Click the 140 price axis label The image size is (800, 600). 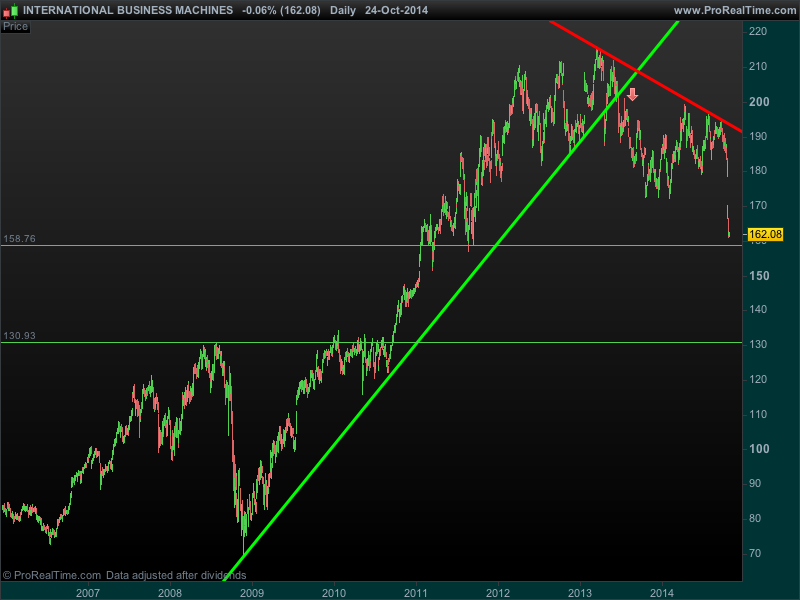[x=758, y=309]
